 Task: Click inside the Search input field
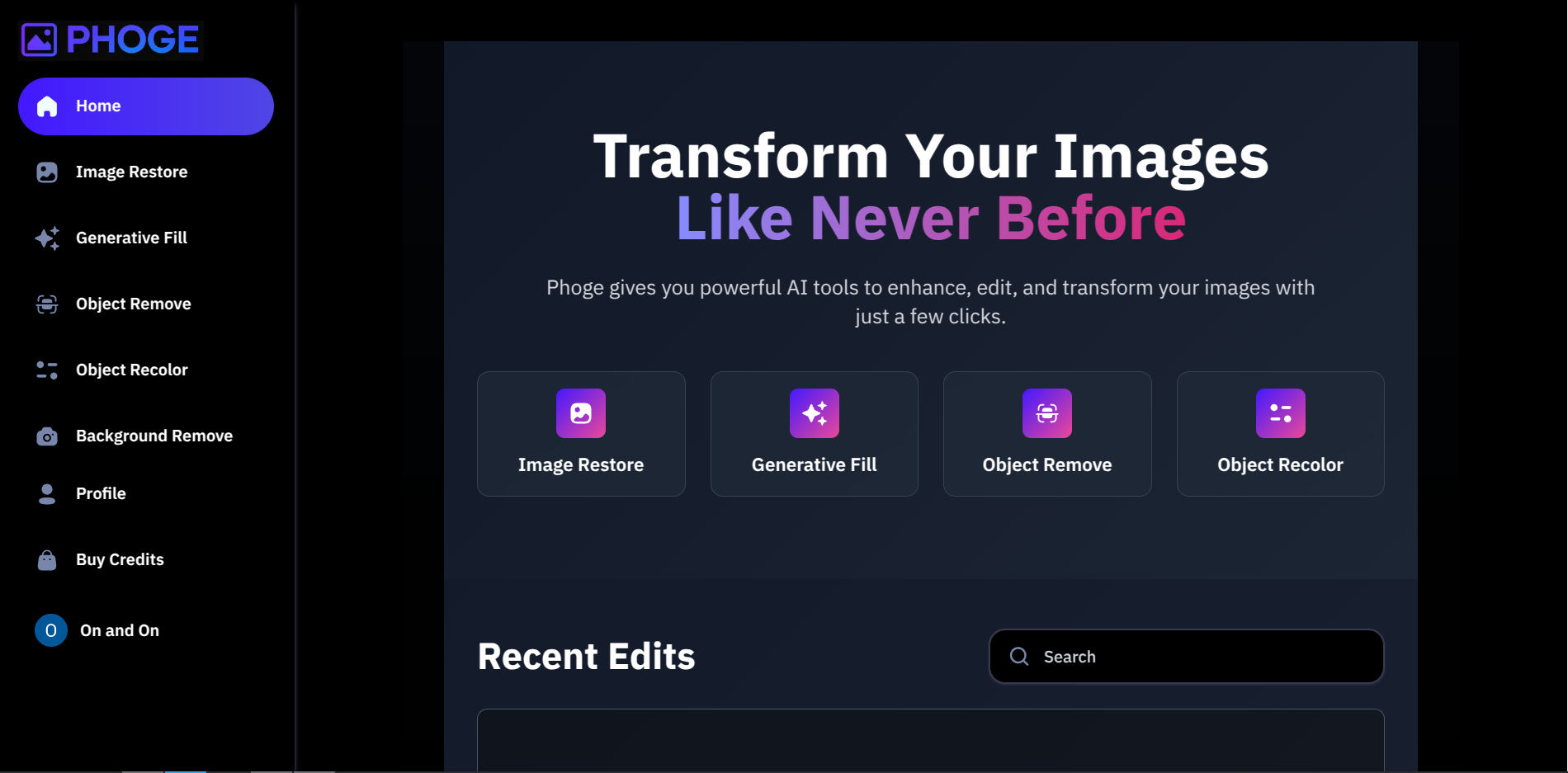(1155, 656)
